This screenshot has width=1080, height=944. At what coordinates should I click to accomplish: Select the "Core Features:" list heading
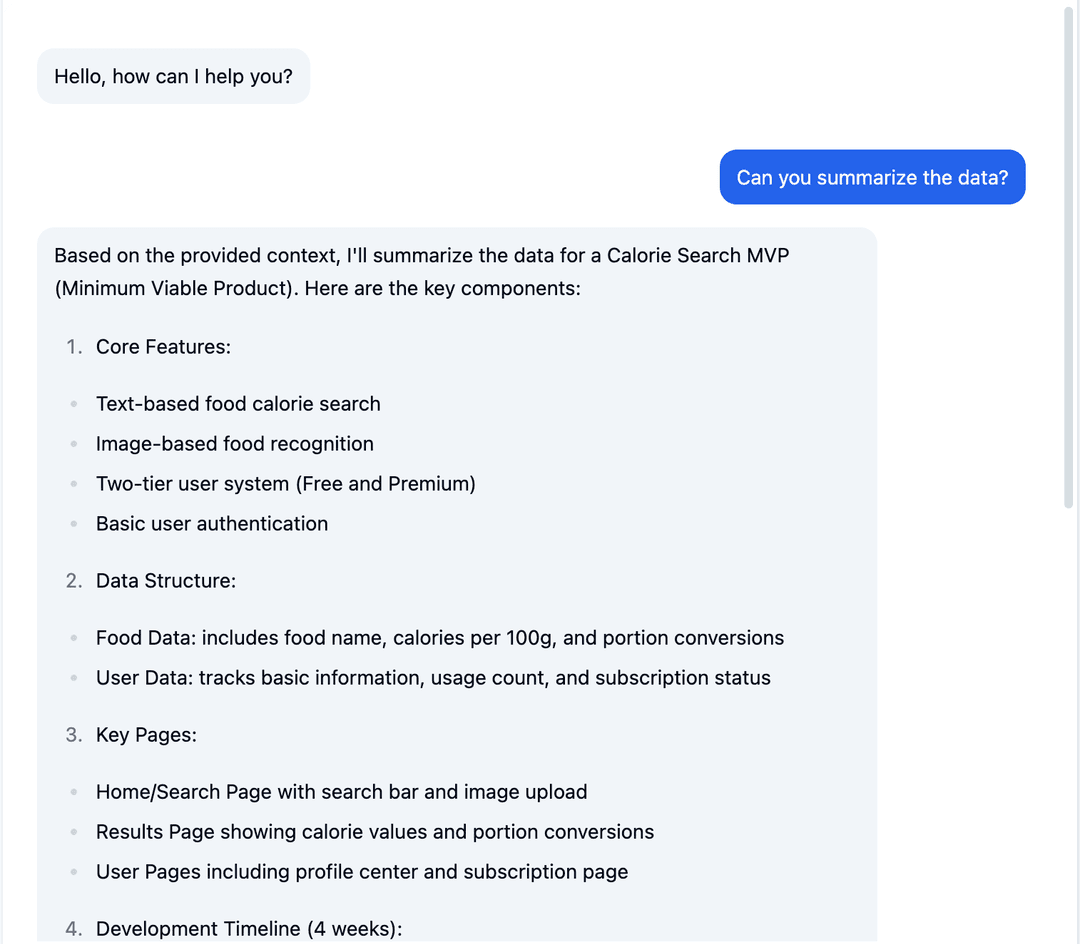pos(163,347)
